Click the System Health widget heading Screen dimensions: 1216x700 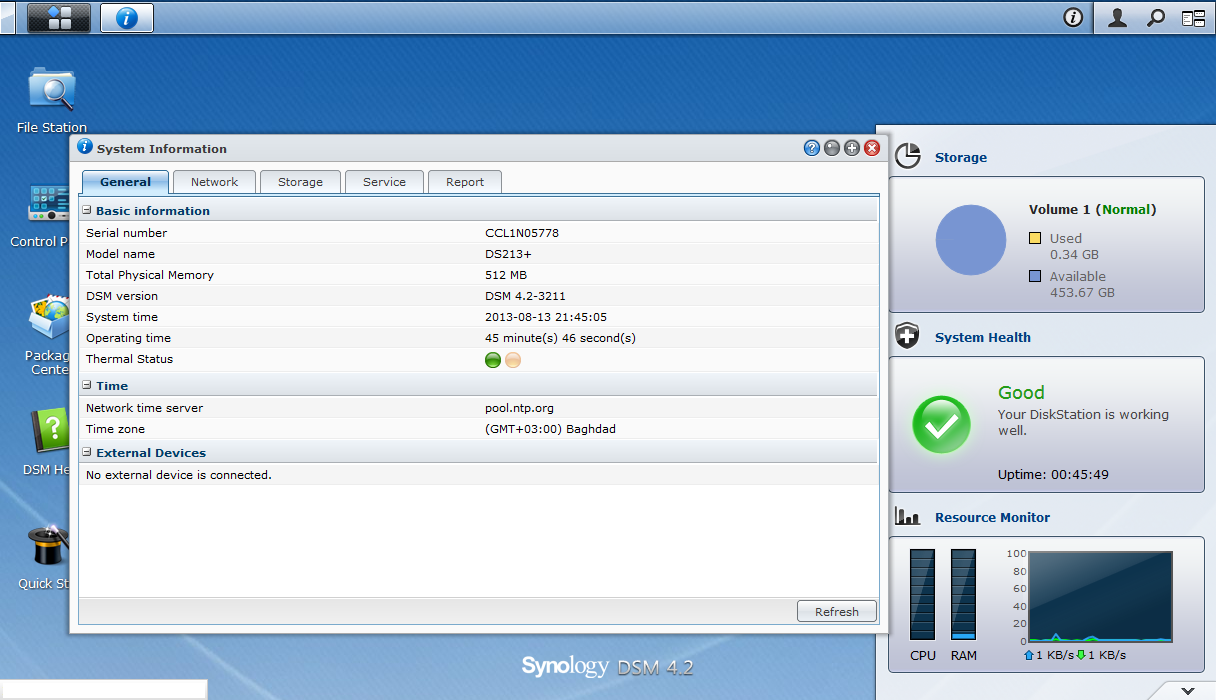point(983,338)
